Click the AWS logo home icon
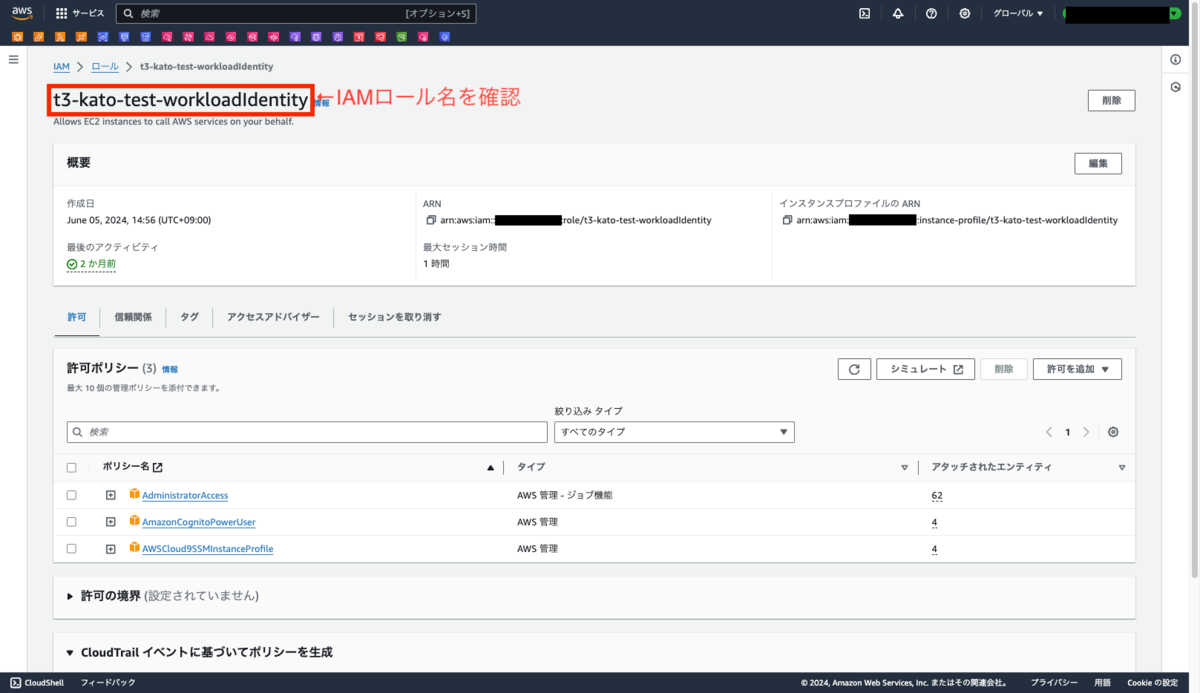The width and height of the screenshot is (1200, 693). tap(22, 13)
